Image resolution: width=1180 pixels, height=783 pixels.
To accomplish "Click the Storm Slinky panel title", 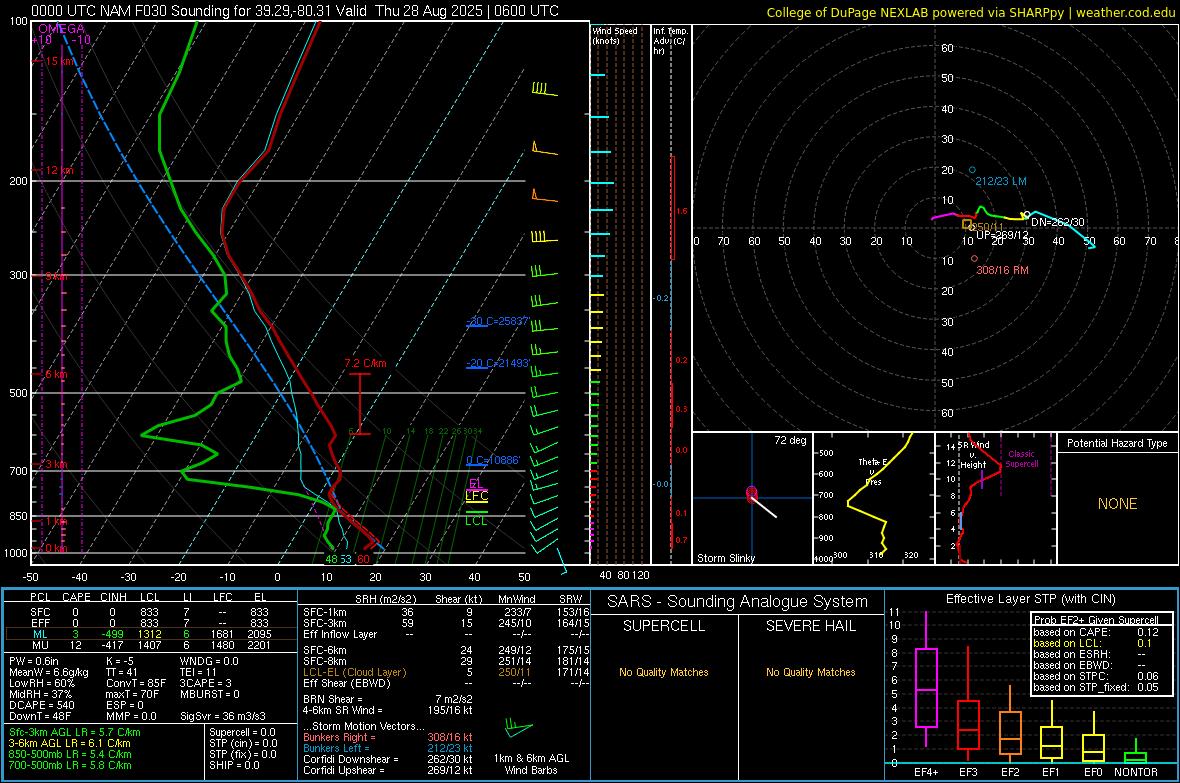I will [726, 558].
